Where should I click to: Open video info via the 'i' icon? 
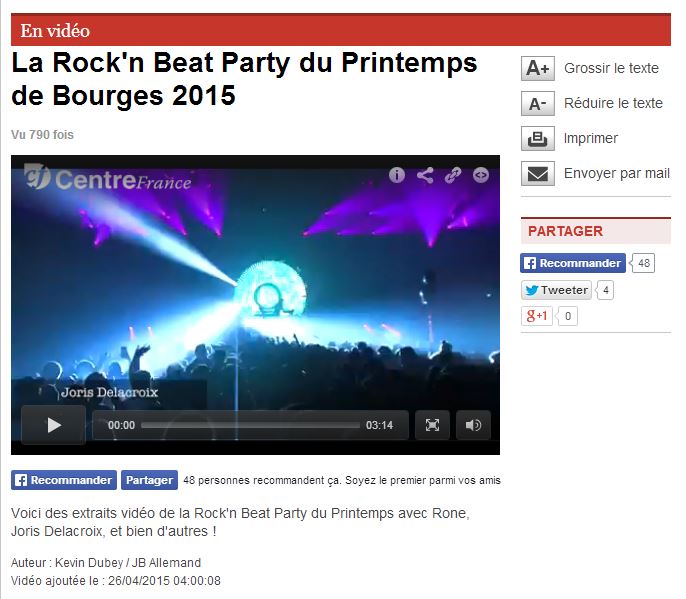396,175
